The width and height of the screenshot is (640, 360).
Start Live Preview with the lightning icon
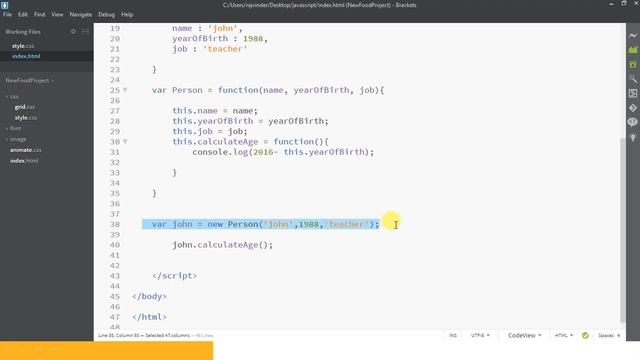pyautogui.click(x=633, y=36)
